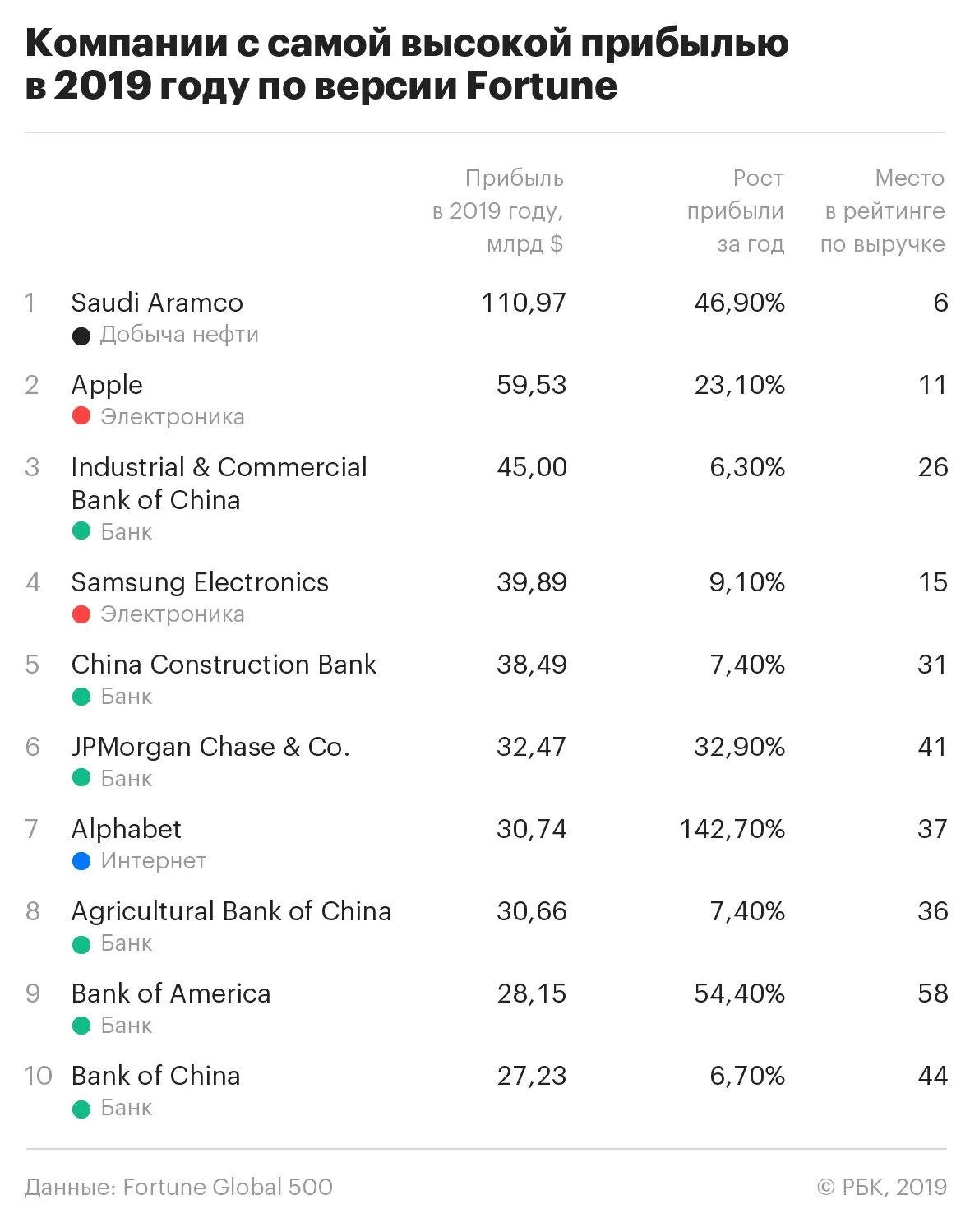The height and width of the screenshot is (1232, 970).
Task: Click the blue dot beside Интернет
Action: [81, 861]
